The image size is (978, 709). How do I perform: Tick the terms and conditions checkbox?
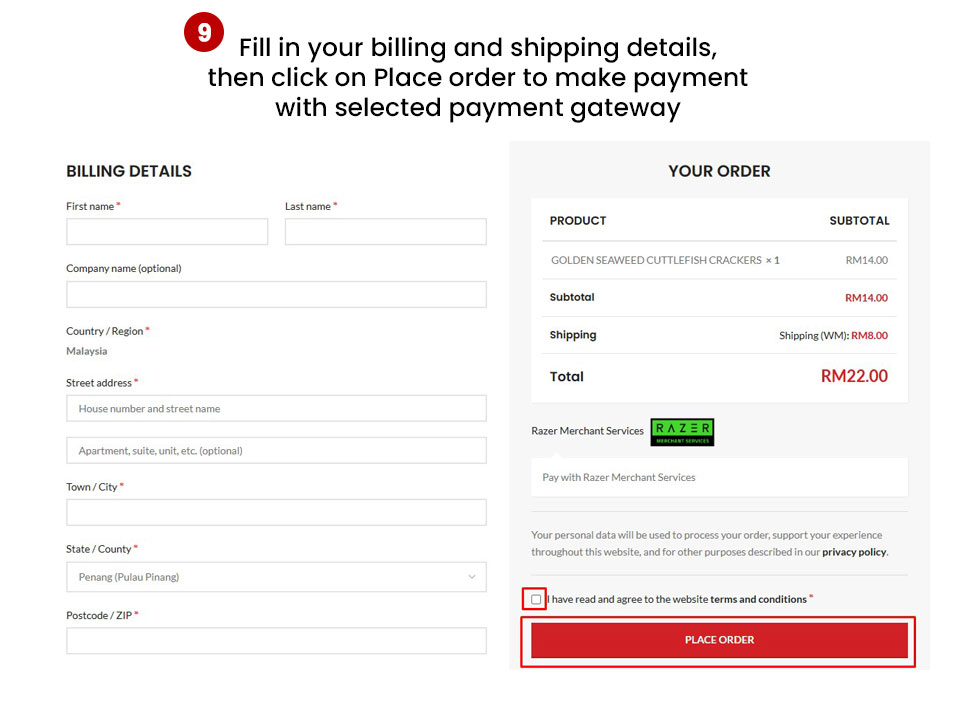(536, 599)
